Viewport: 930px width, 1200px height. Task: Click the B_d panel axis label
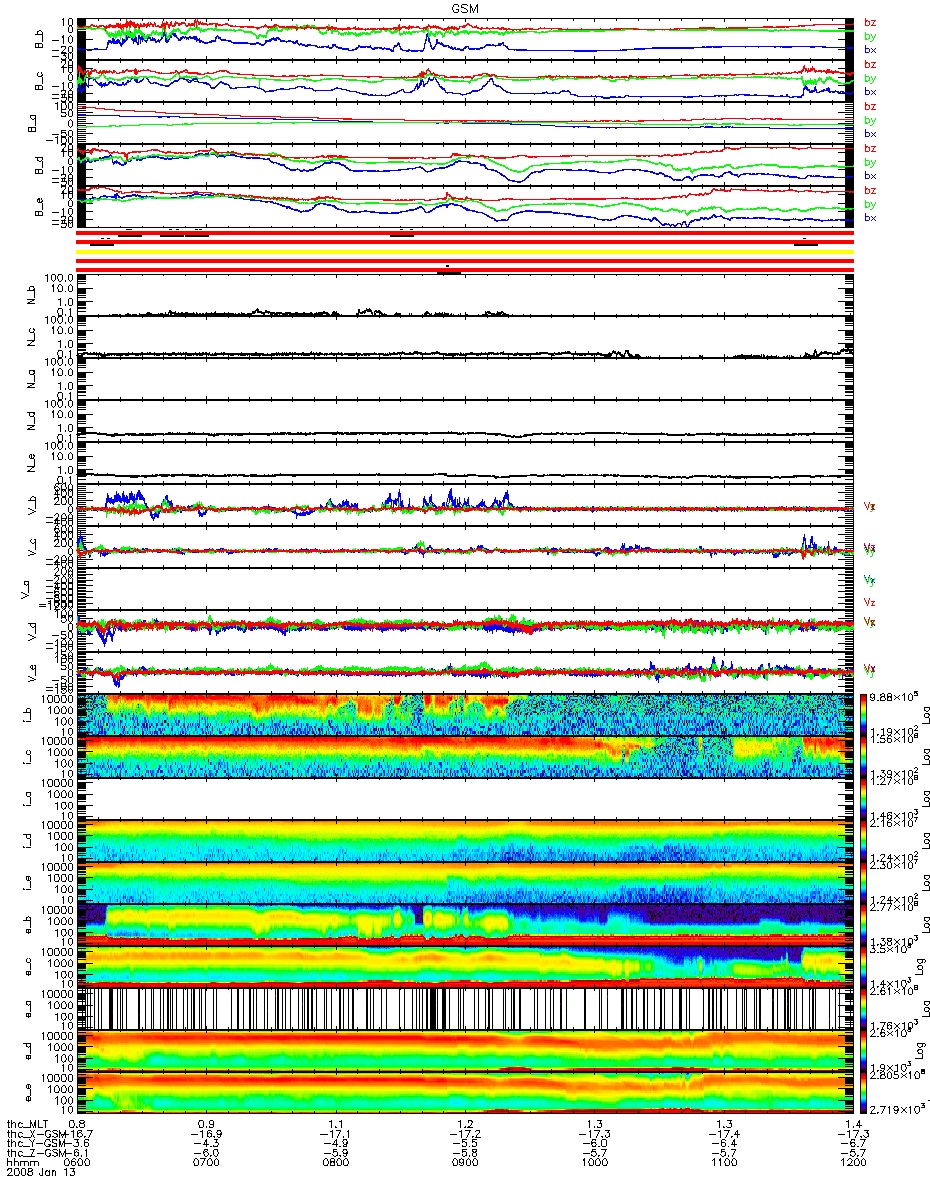pyautogui.click(x=40, y=166)
